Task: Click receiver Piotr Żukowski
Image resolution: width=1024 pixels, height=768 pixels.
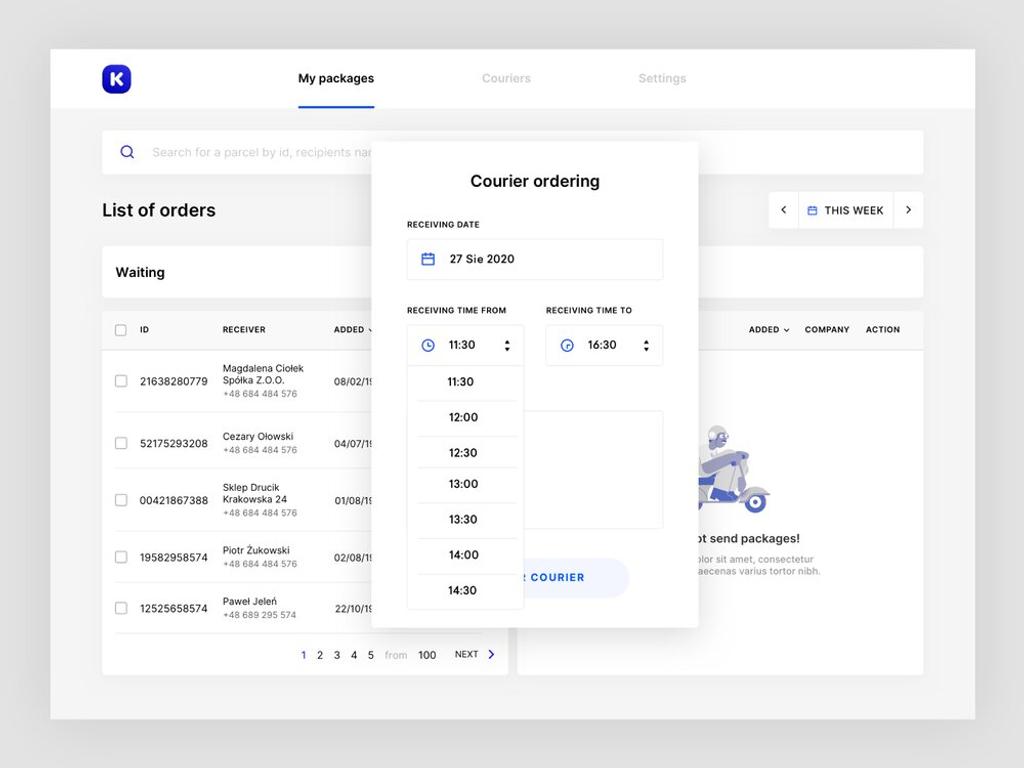Action: (256, 550)
